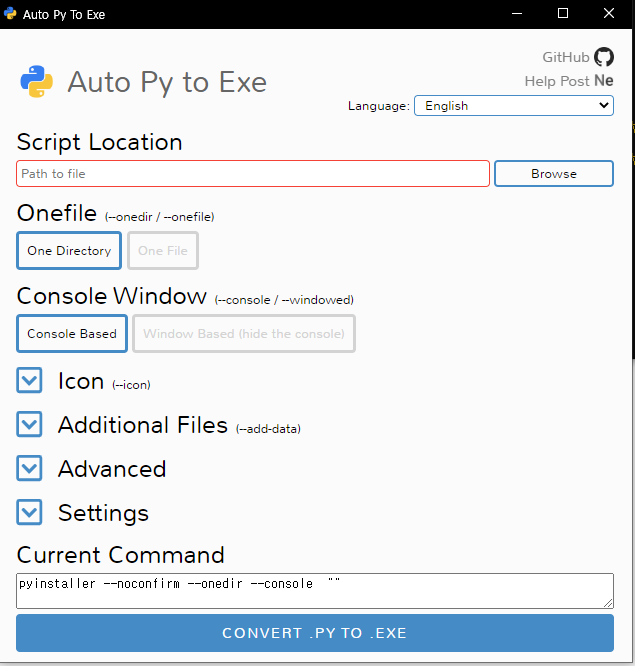Click the Auto Py to Exe page title
Image resolution: width=635 pixels, height=666 pixels.
167,82
